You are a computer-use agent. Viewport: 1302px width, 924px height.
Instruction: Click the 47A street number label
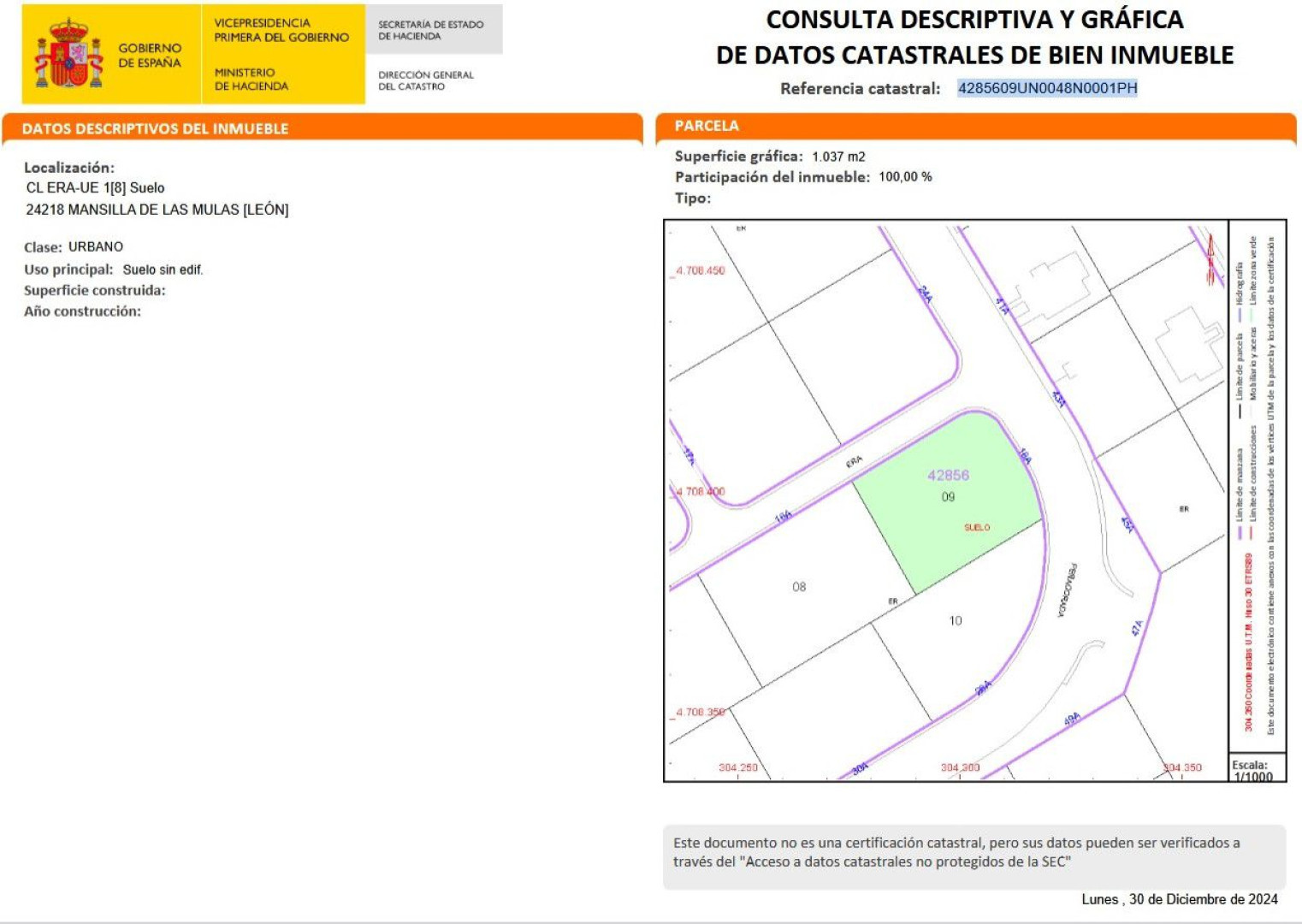pyautogui.click(x=1137, y=628)
